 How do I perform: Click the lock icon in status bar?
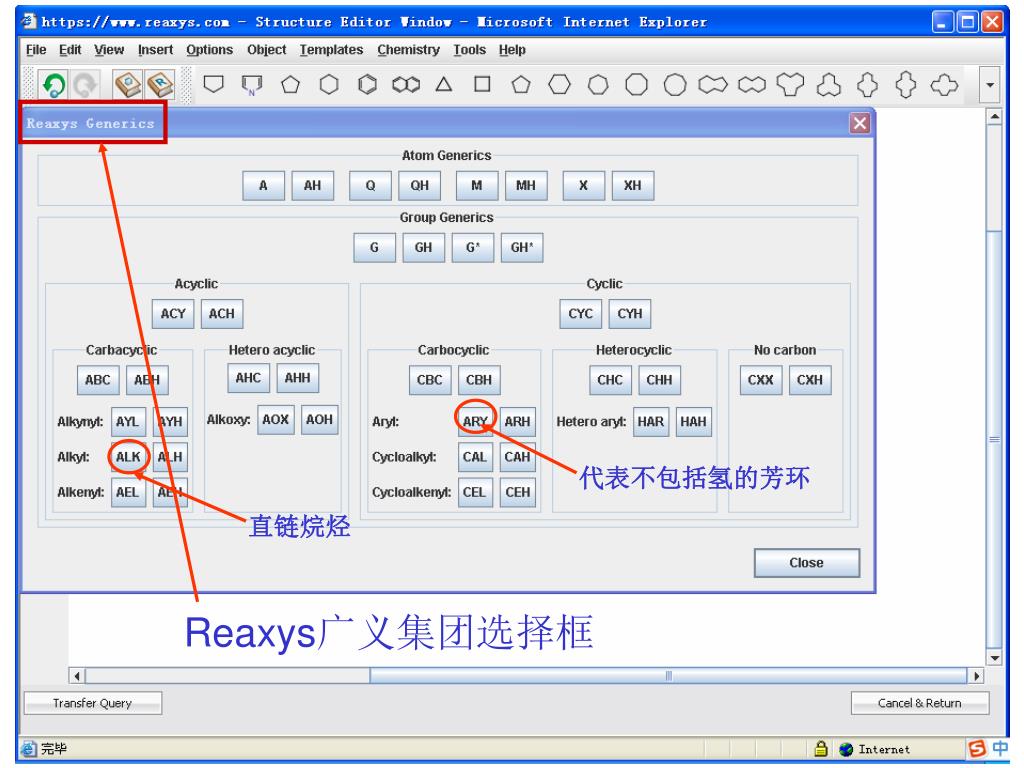pyautogui.click(x=821, y=748)
